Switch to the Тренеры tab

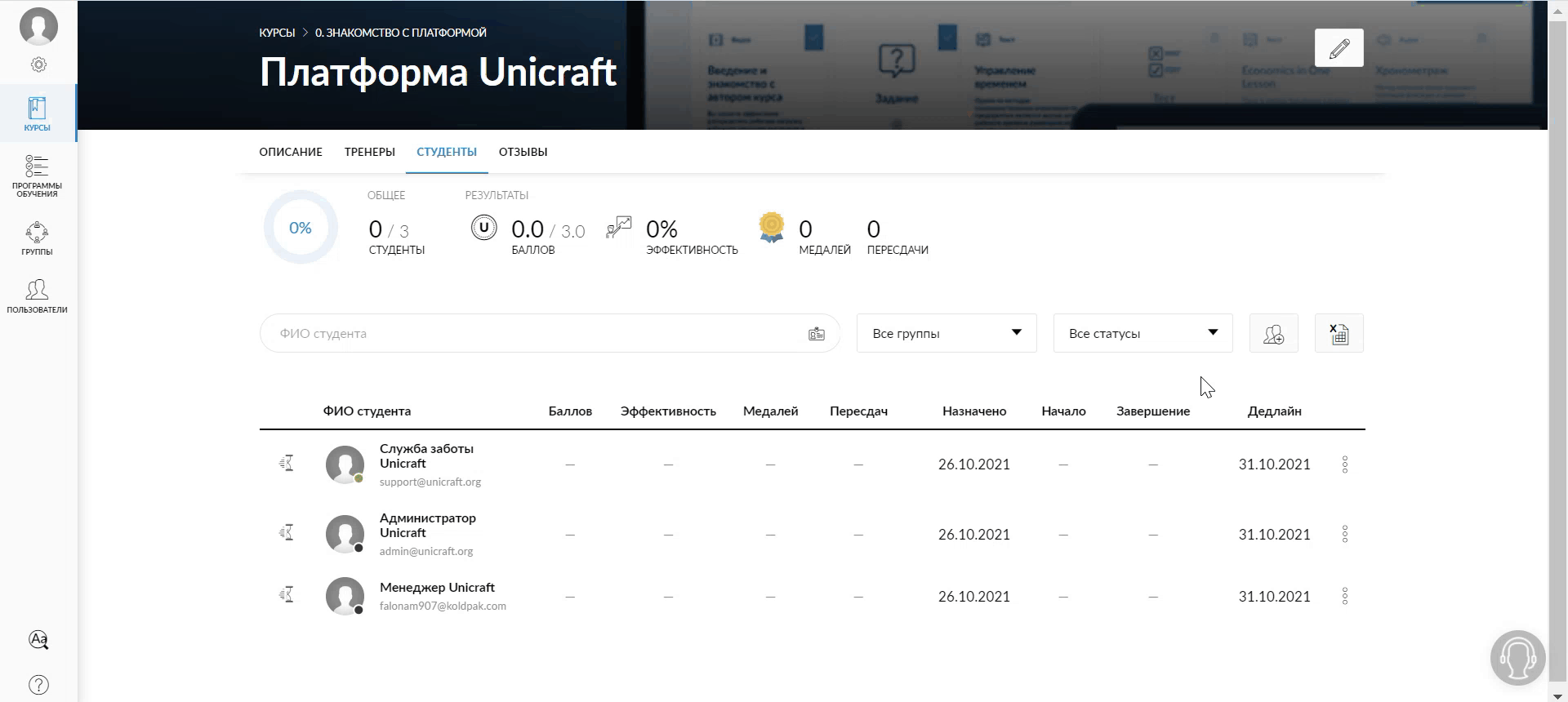coord(370,152)
